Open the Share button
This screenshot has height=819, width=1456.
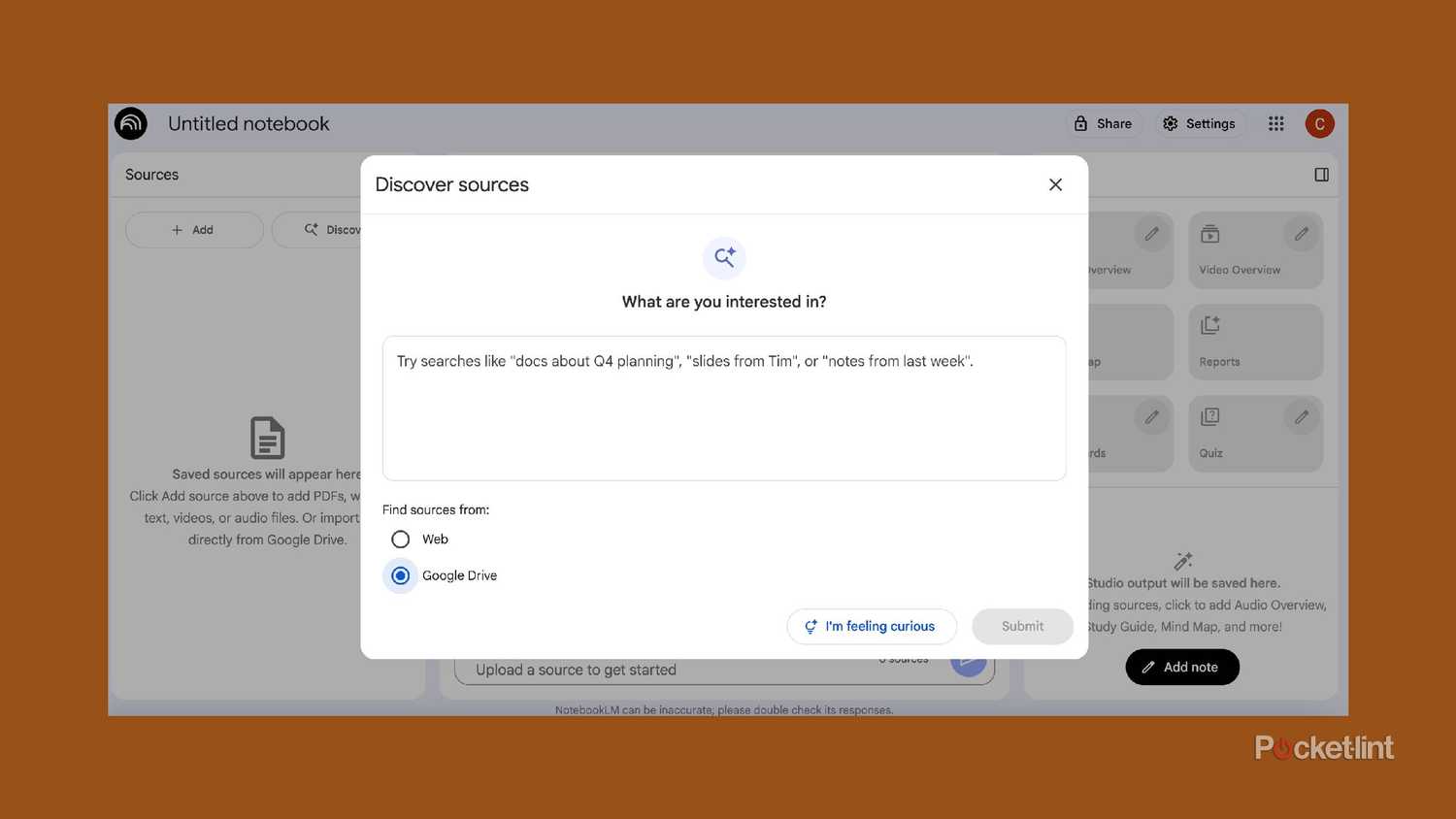[1103, 123]
